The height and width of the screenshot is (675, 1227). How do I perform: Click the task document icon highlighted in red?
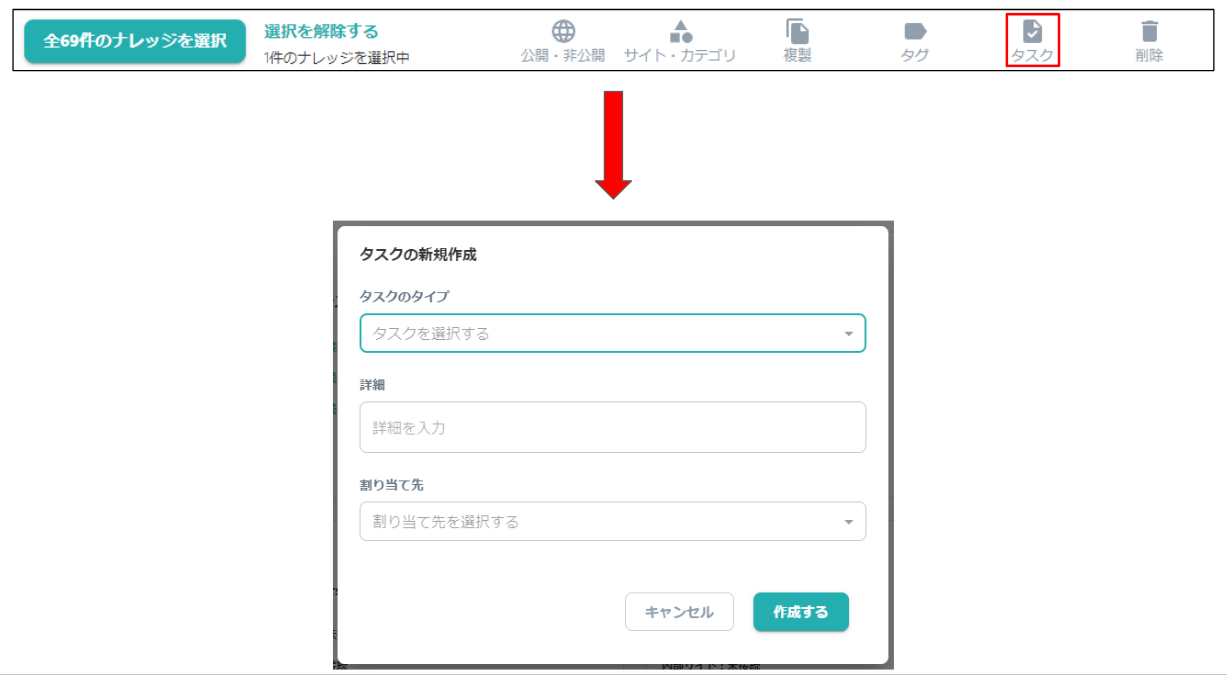click(1032, 31)
